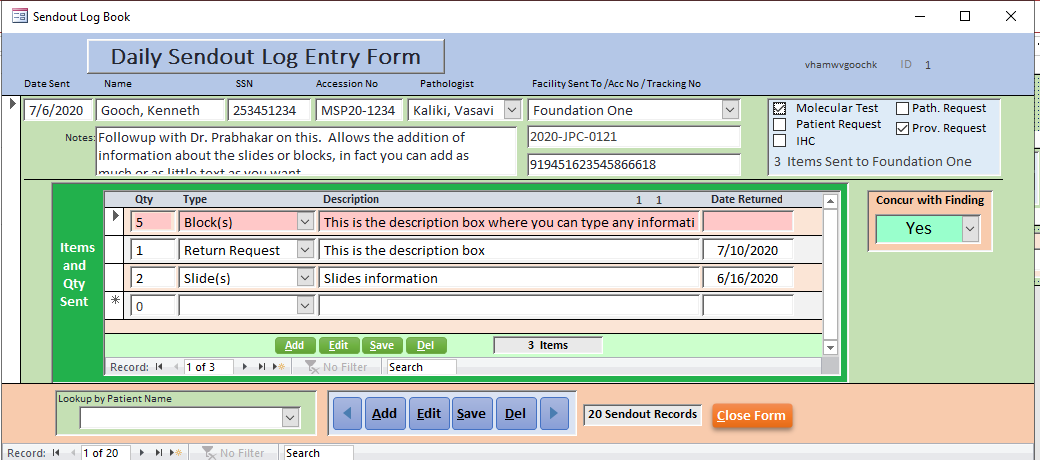Go to previous sendout record in bottom navigator

click(71, 453)
